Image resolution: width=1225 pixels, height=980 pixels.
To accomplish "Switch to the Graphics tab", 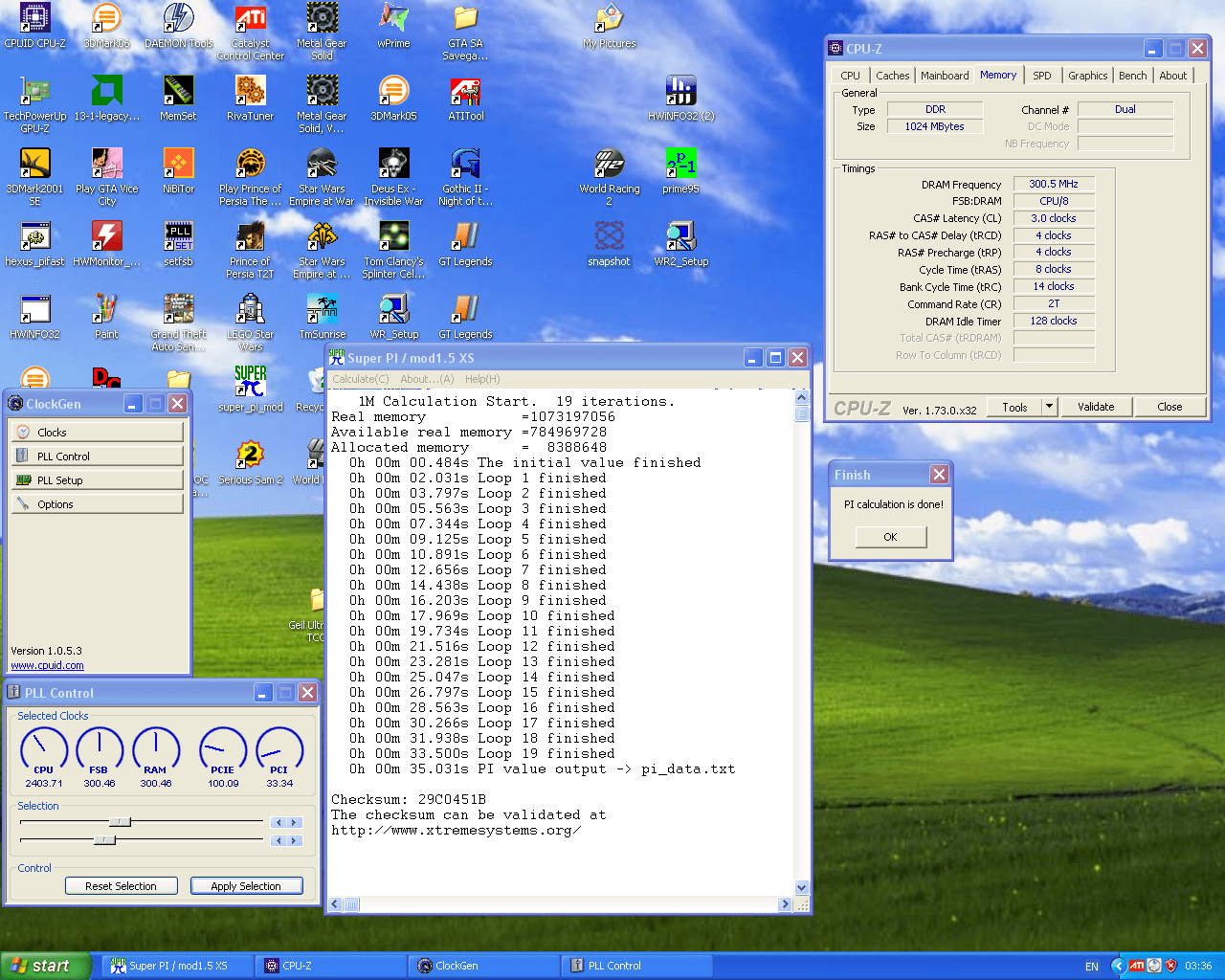I will pyautogui.click(x=1088, y=76).
